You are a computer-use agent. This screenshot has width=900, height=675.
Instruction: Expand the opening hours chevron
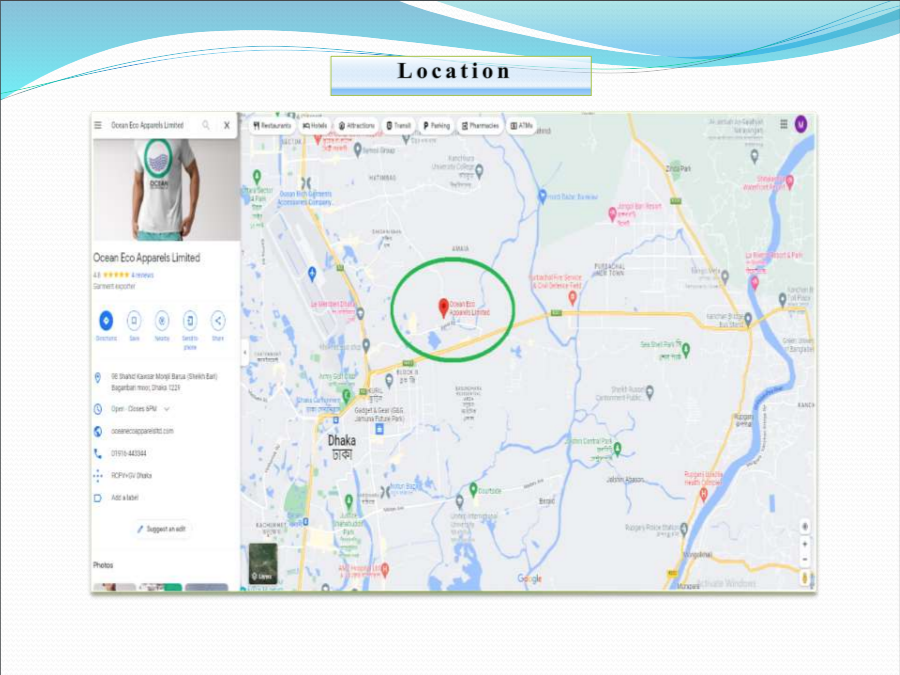coord(167,409)
